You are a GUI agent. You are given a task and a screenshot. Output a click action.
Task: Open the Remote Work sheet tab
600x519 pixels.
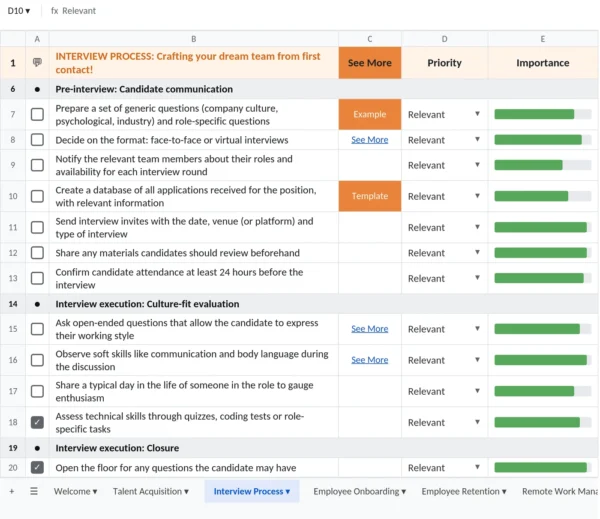(x=560, y=491)
